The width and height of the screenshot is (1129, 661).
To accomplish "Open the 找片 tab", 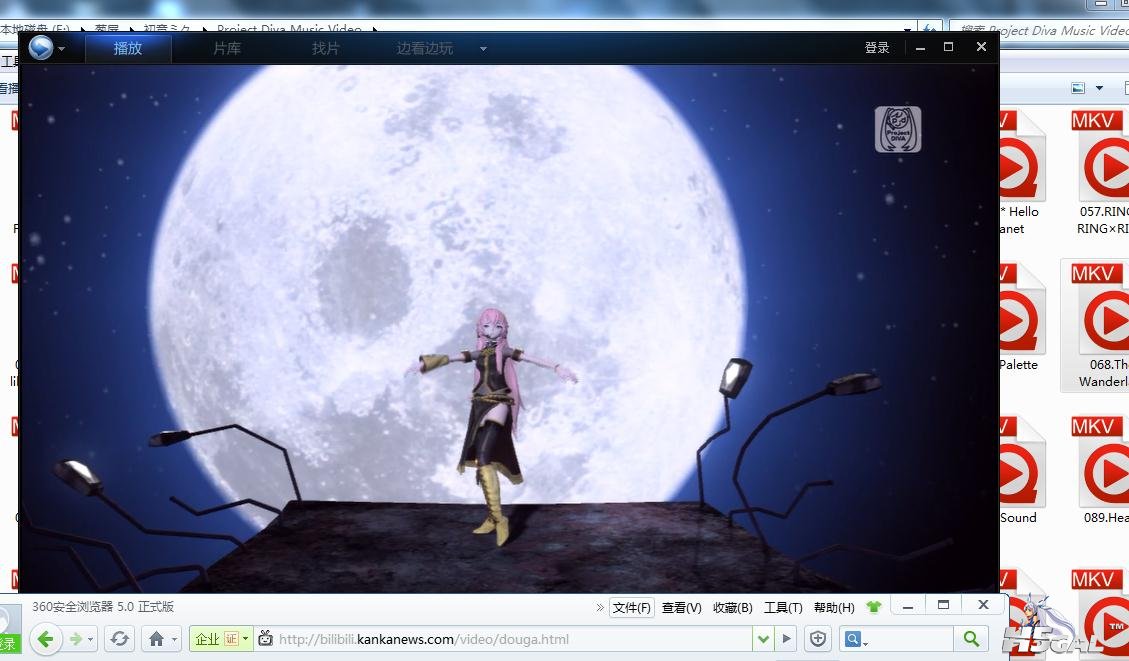I will pos(325,48).
